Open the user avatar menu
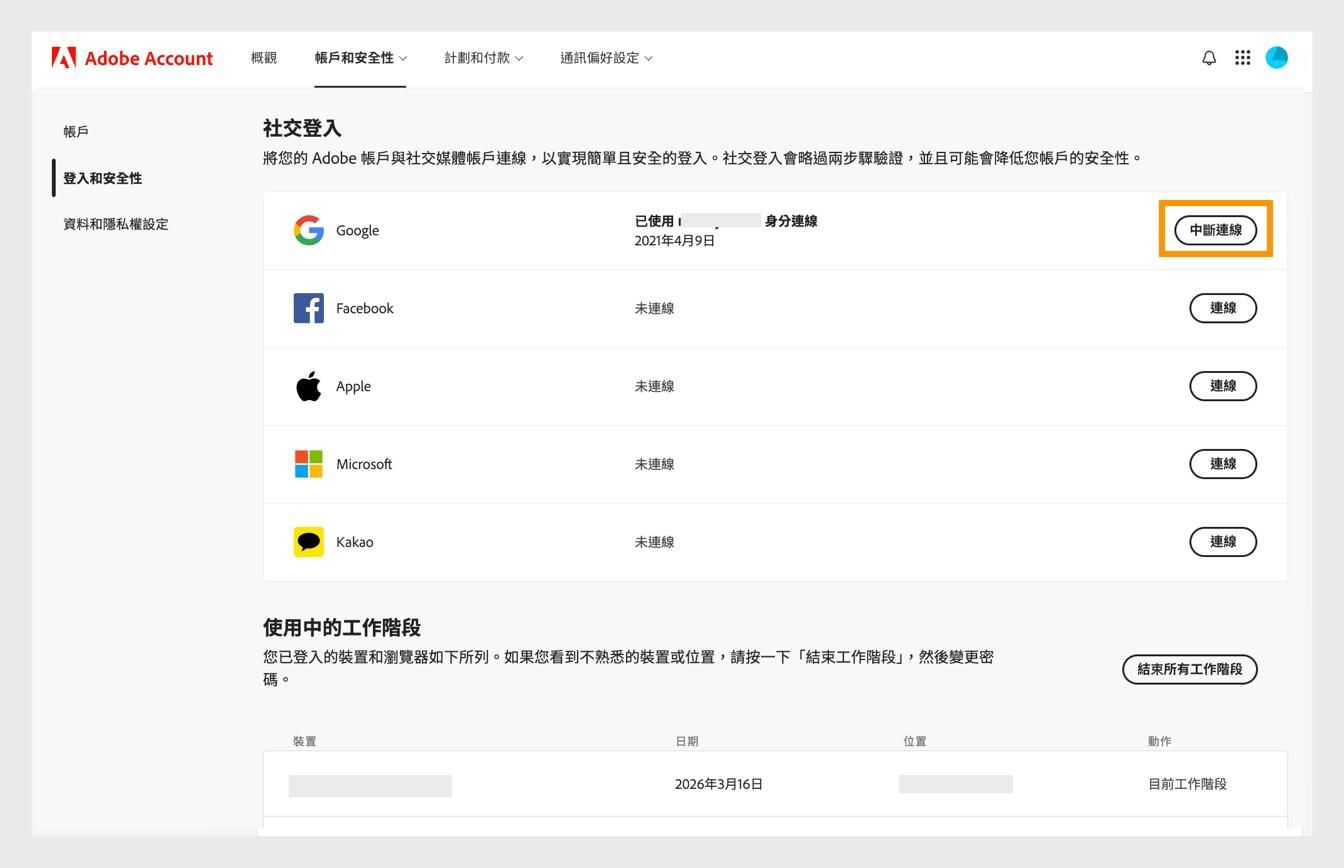 point(1277,57)
